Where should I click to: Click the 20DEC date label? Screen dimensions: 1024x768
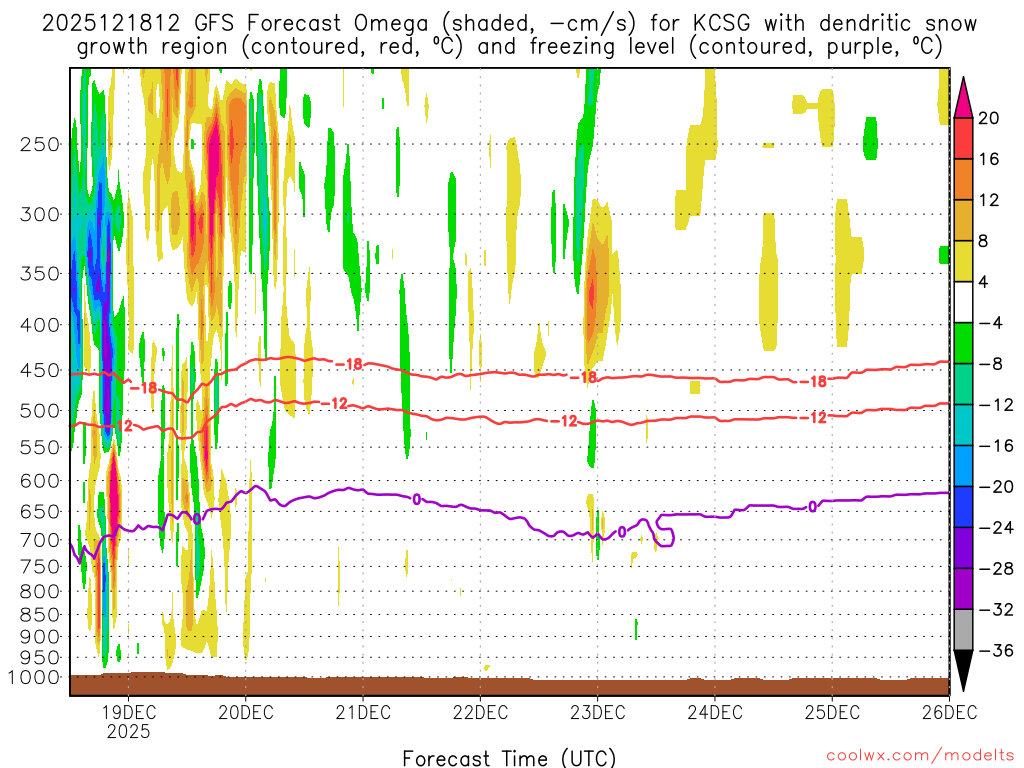(x=246, y=712)
